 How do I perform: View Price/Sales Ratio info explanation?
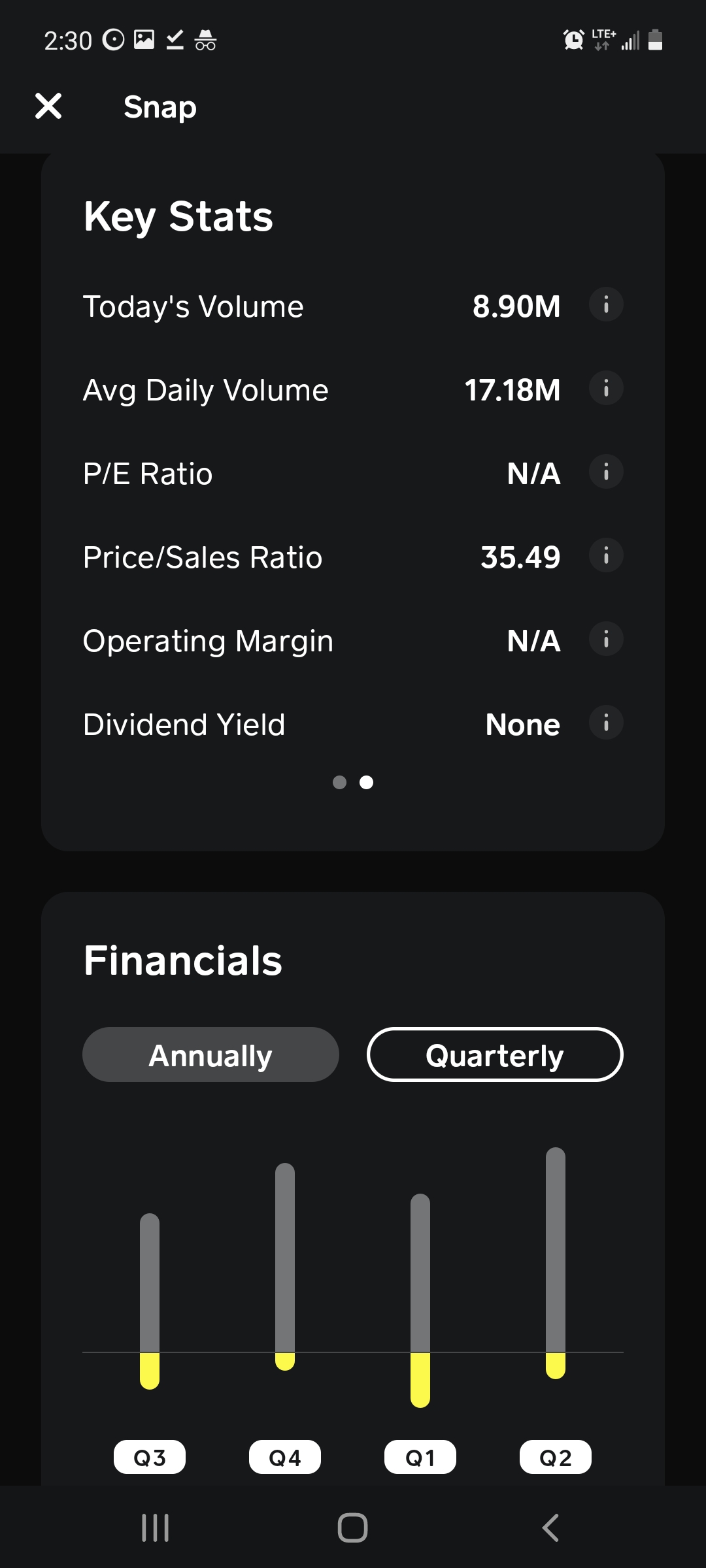[x=606, y=556]
